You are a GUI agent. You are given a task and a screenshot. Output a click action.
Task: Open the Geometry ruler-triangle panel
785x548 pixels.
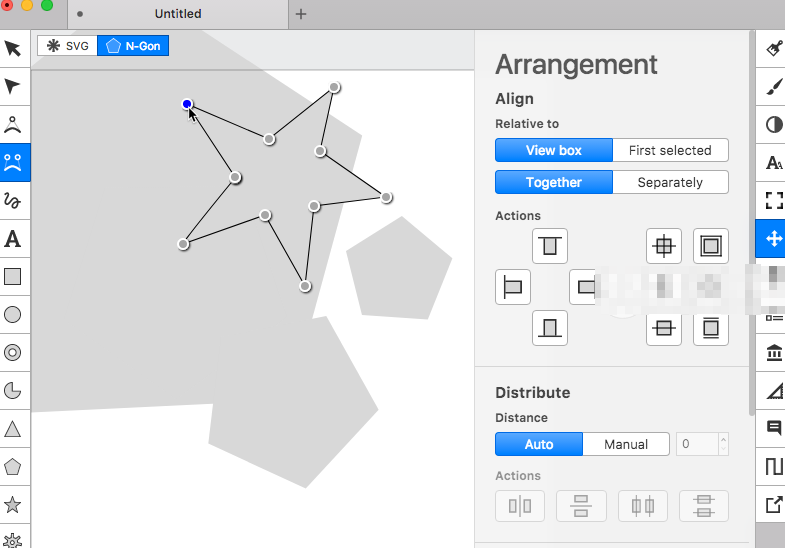point(773,391)
